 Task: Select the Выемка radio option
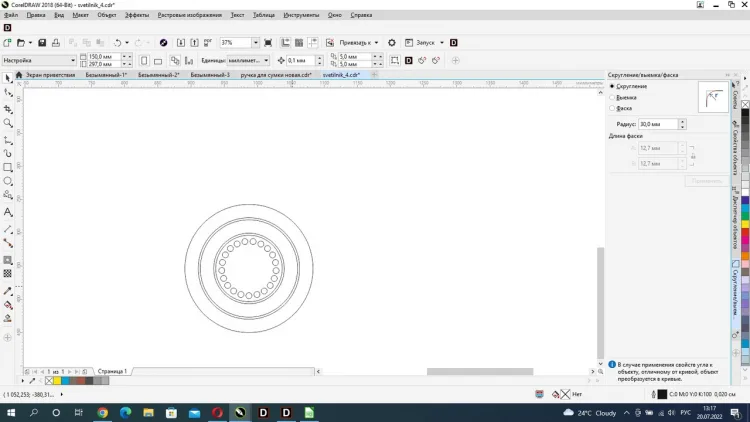(612, 97)
